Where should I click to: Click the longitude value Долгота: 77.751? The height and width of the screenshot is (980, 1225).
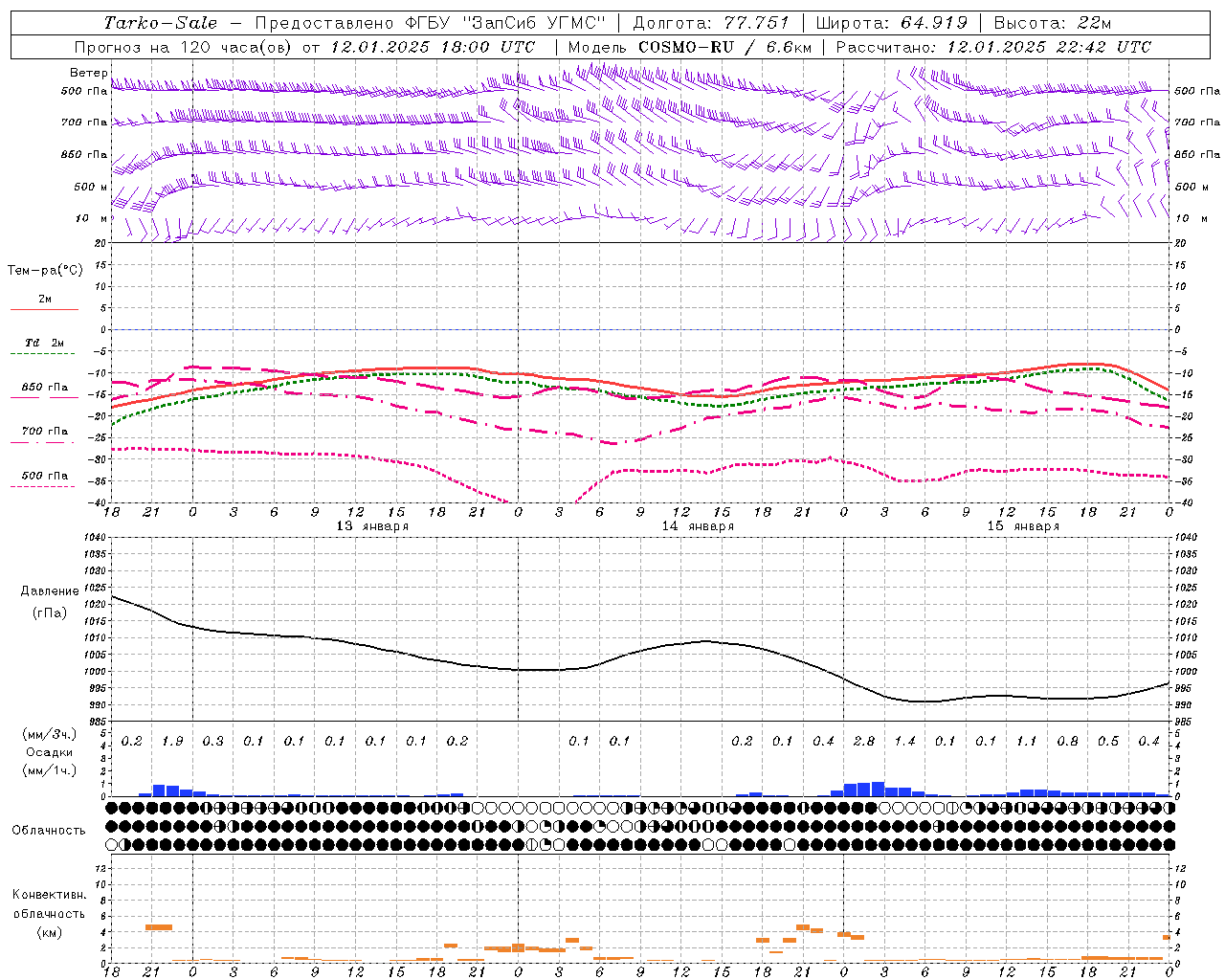click(x=711, y=23)
